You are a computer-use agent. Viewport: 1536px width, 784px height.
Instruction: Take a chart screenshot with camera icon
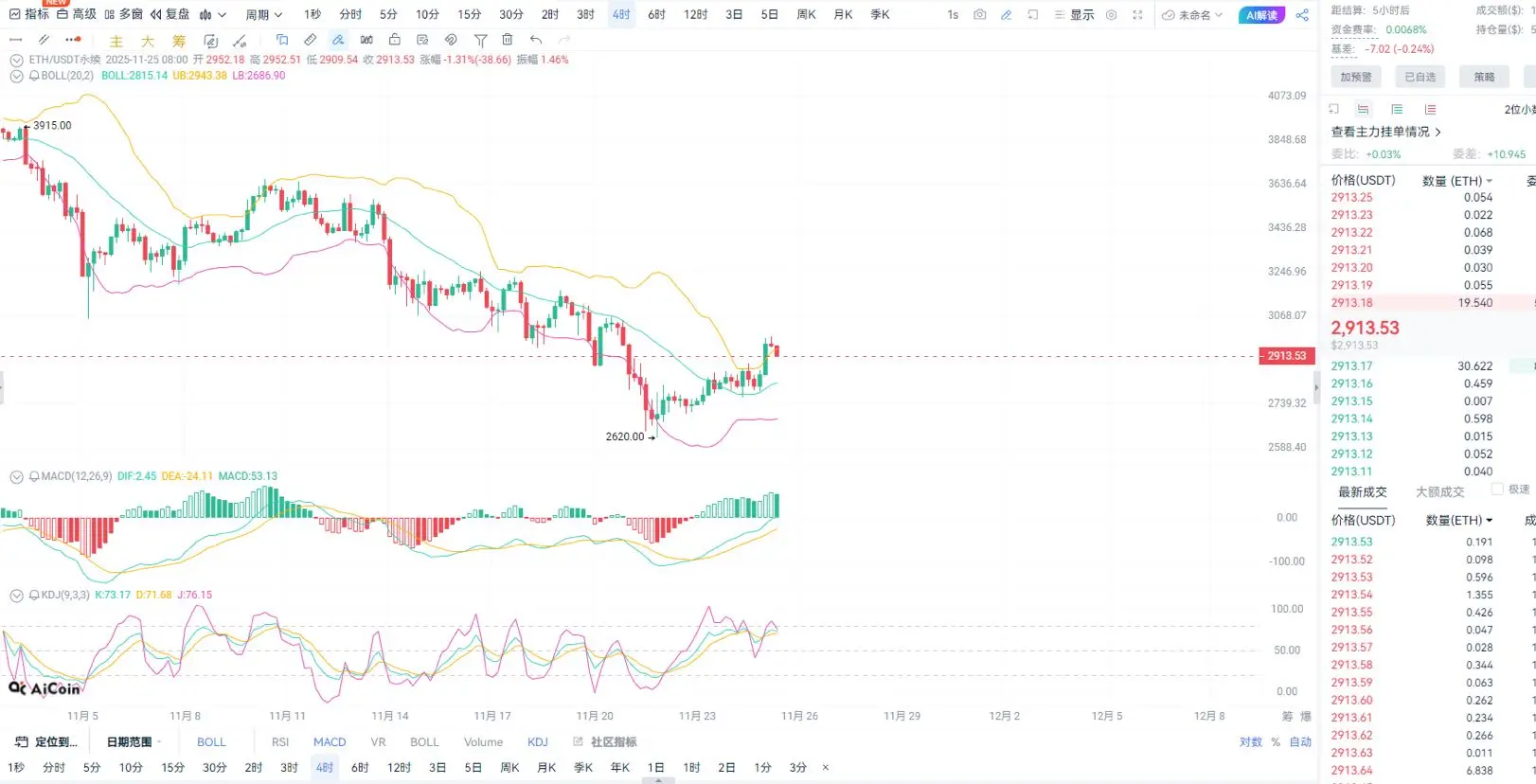coord(980,14)
